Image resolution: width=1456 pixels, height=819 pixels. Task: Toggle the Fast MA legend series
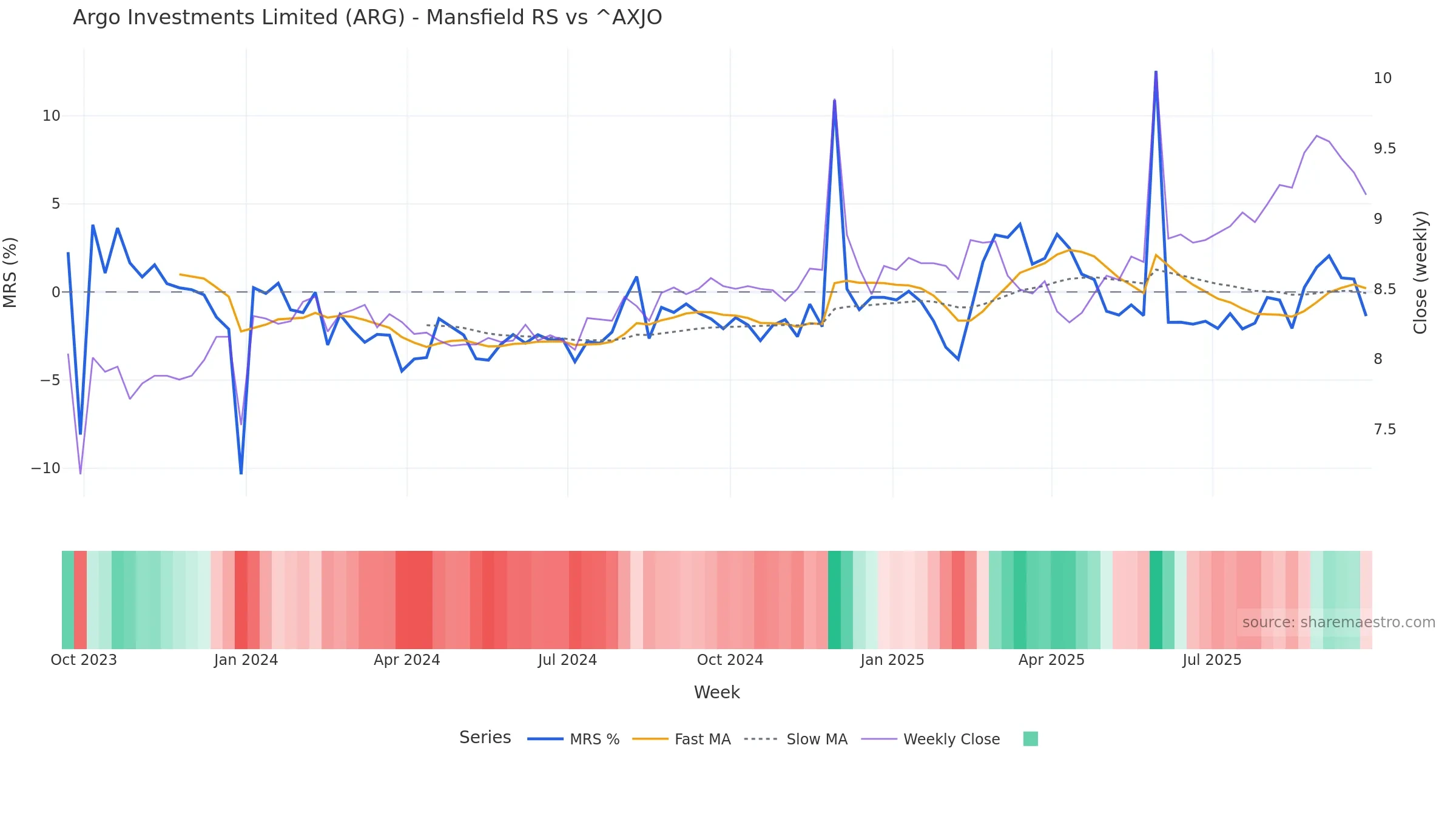pos(681,739)
